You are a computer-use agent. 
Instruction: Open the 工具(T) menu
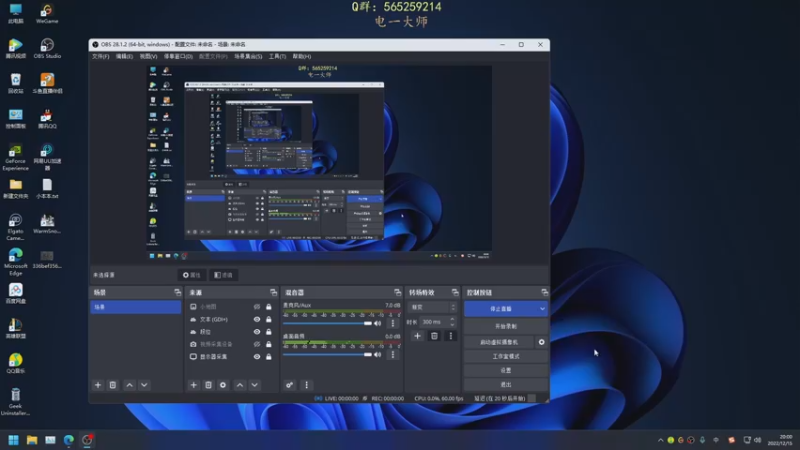coord(277,56)
